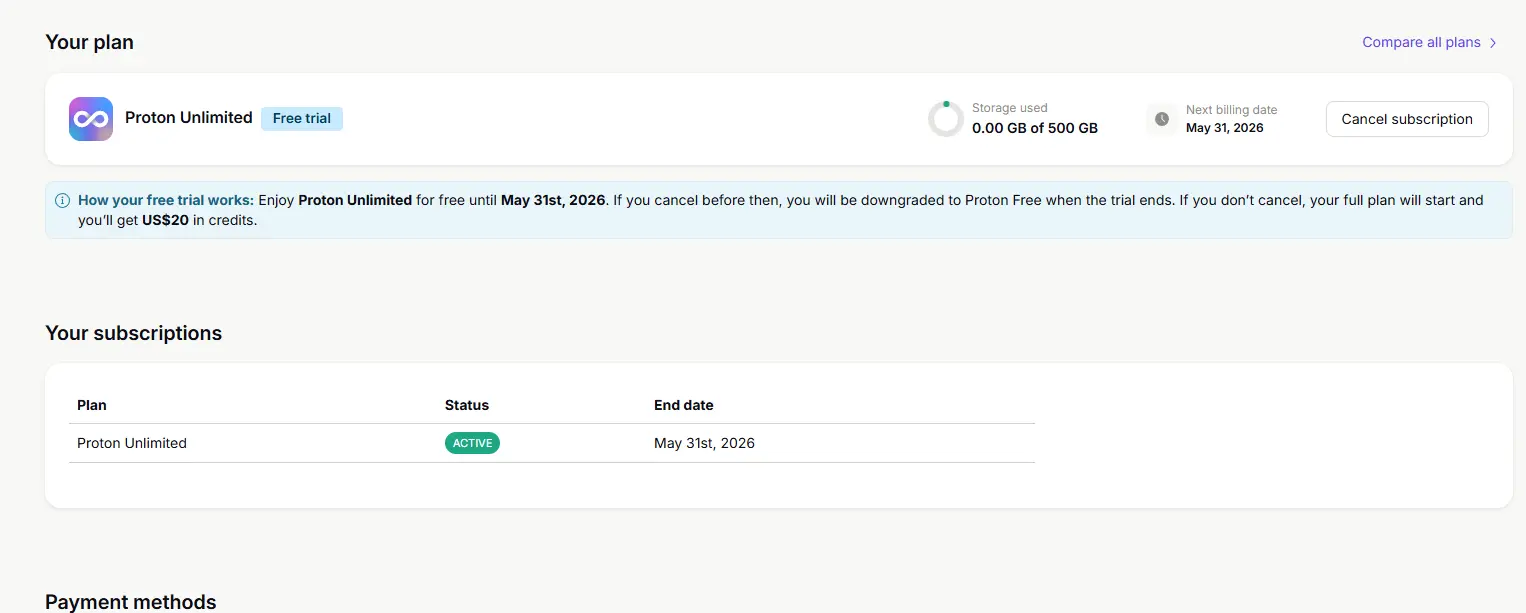Click the Proton Unlimited plan name title

(188, 118)
